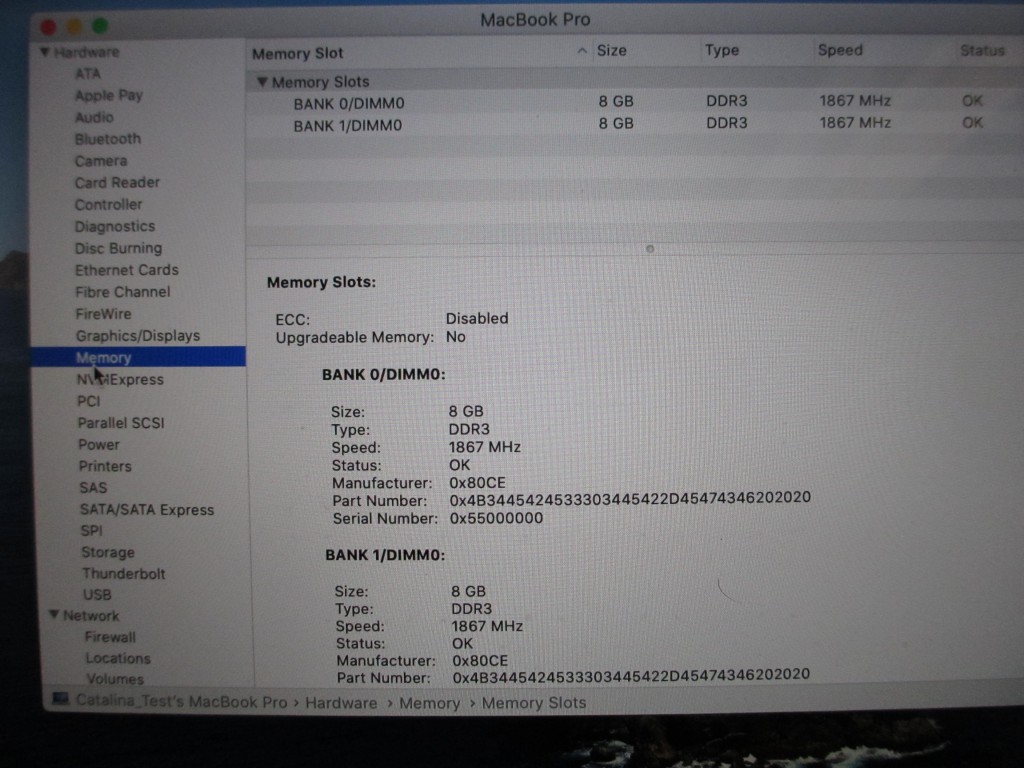Minimize the window with yellow button
This screenshot has width=1024, height=768.
(x=74, y=26)
